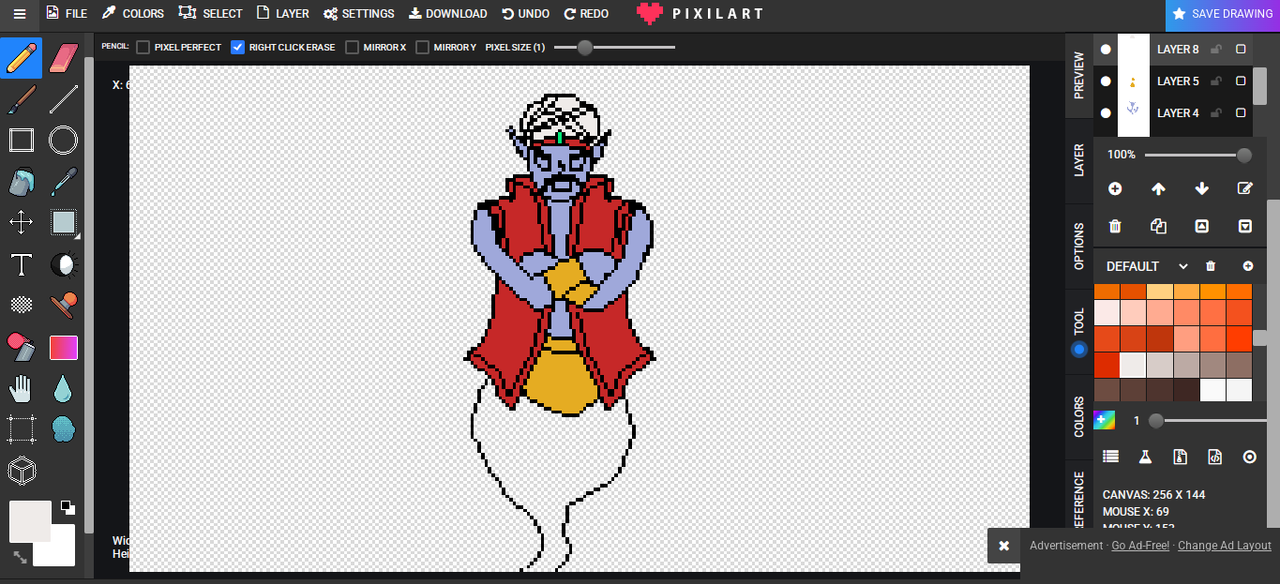Viewport: 1280px width, 584px height.
Task: Open the flask icon below the palette
Action: [x=1145, y=457]
